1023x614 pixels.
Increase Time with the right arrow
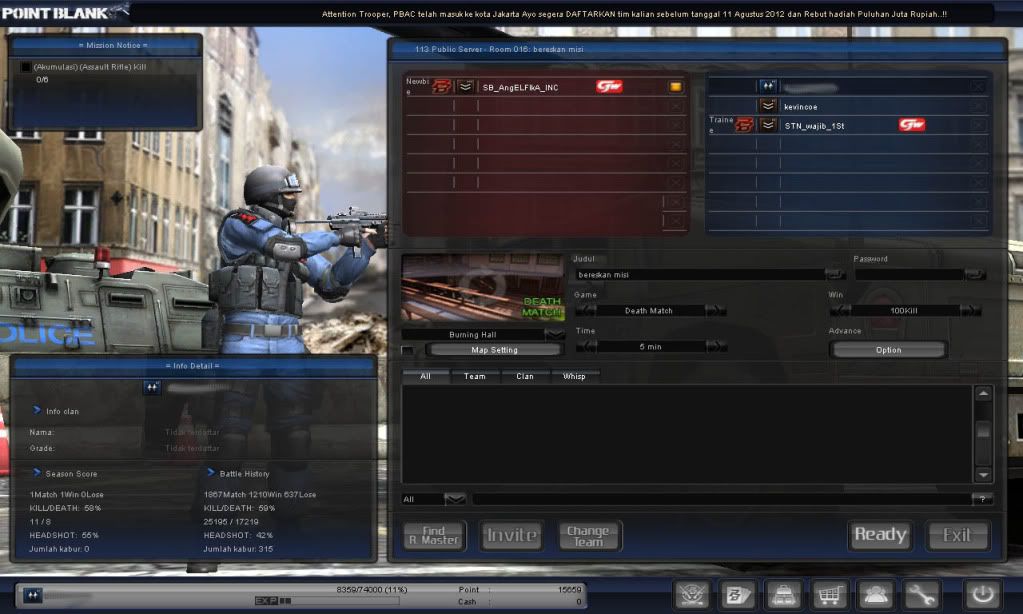tap(715, 346)
